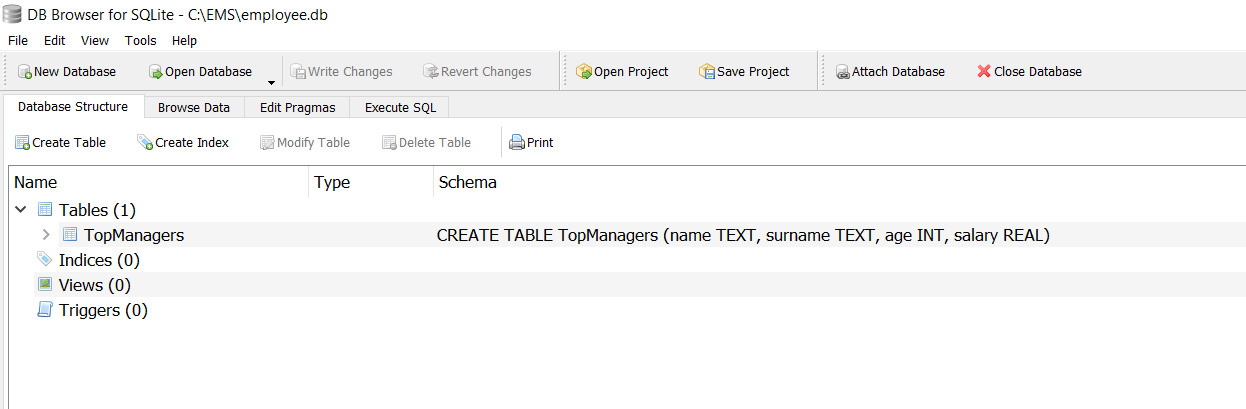
Task: Go to the Edit Pragmas tab
Action: pos(297,108)
